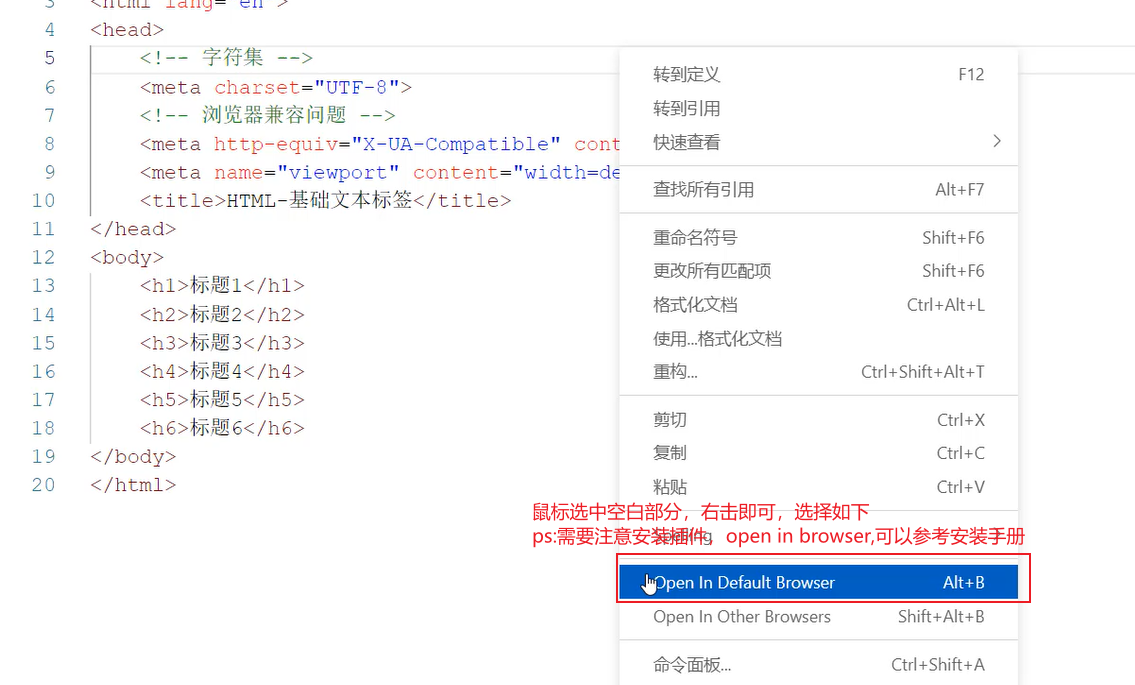Screen dimensions: 1135x685
Task: Select 粘贴 in the context menu
Action: tap(818, 487)
